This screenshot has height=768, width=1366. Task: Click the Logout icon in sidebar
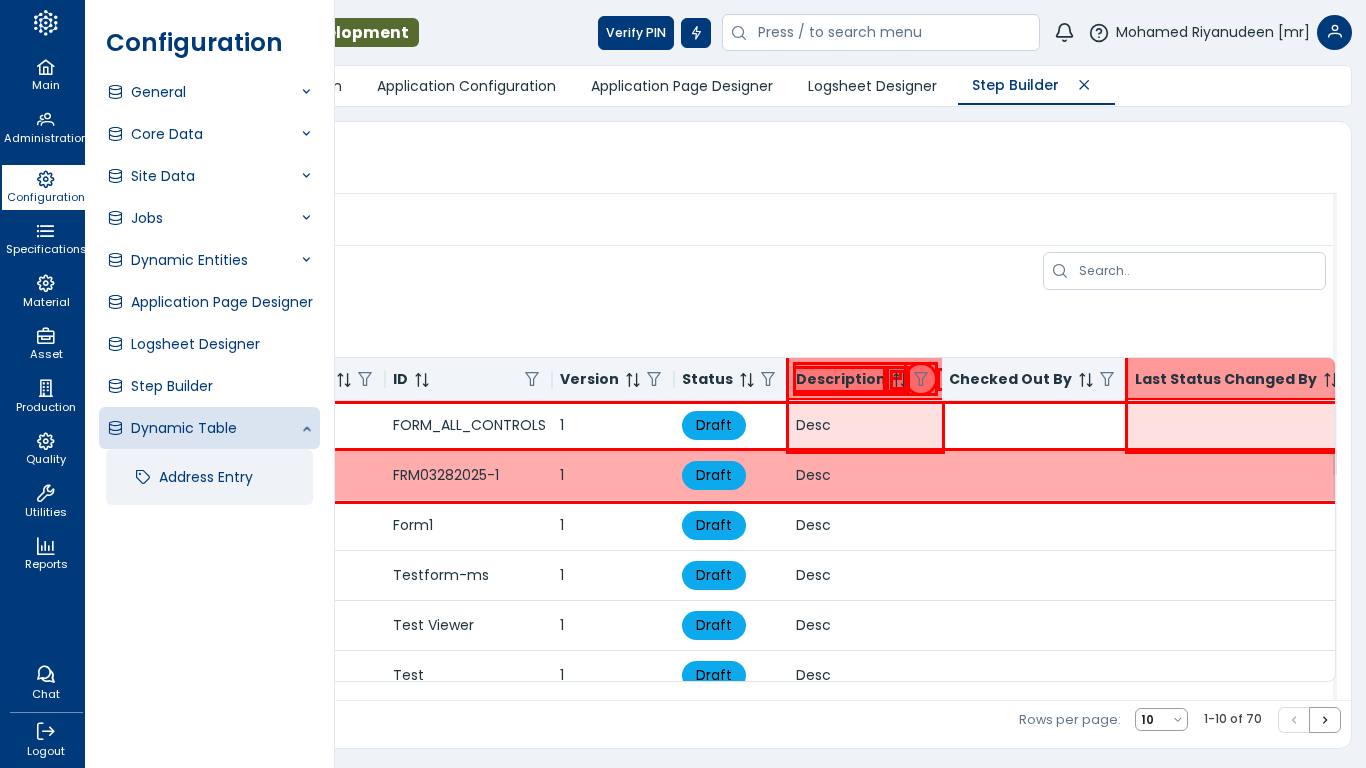45,739
